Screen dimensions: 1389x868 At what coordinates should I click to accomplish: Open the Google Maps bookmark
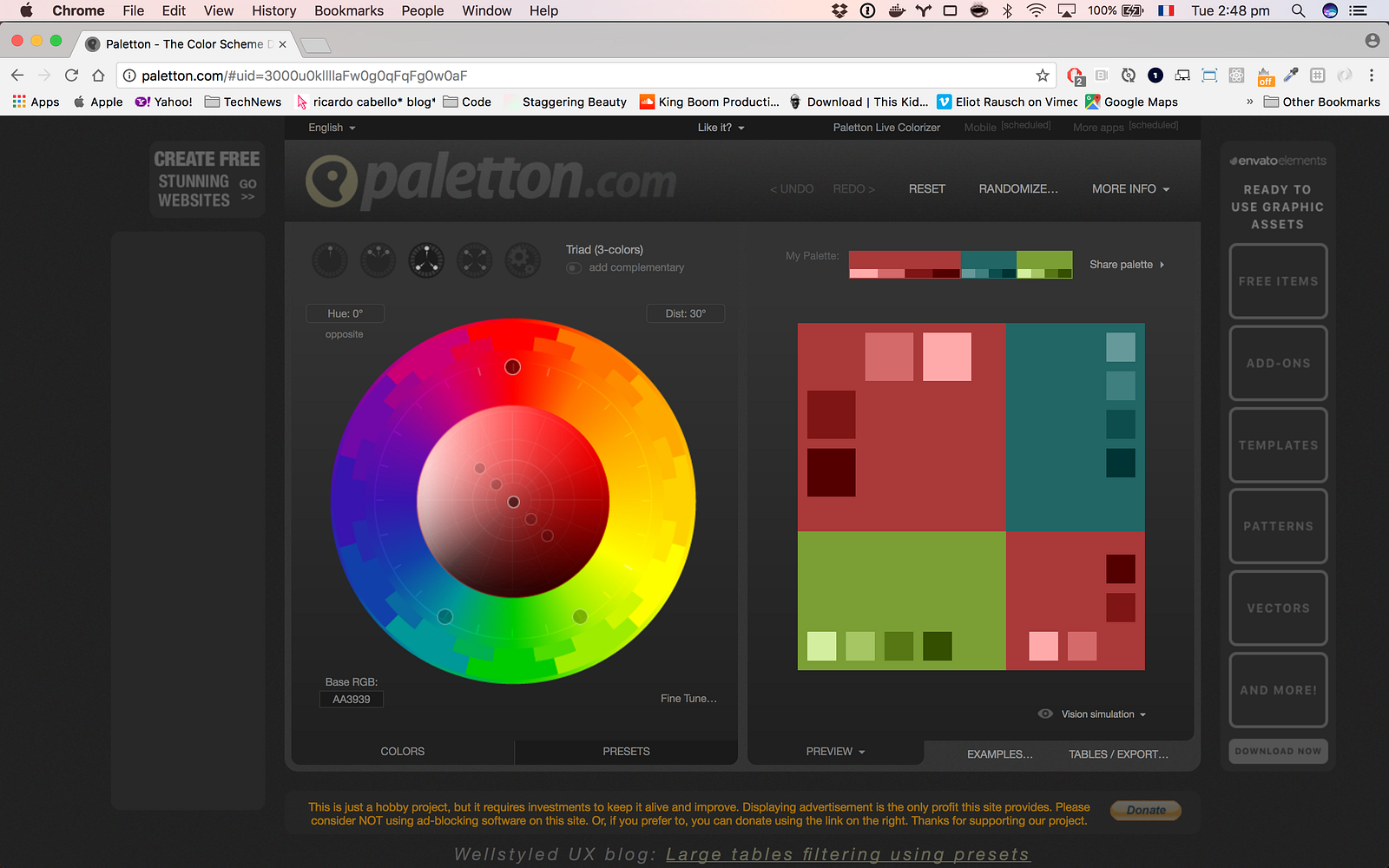click(x=1132, y=102)
